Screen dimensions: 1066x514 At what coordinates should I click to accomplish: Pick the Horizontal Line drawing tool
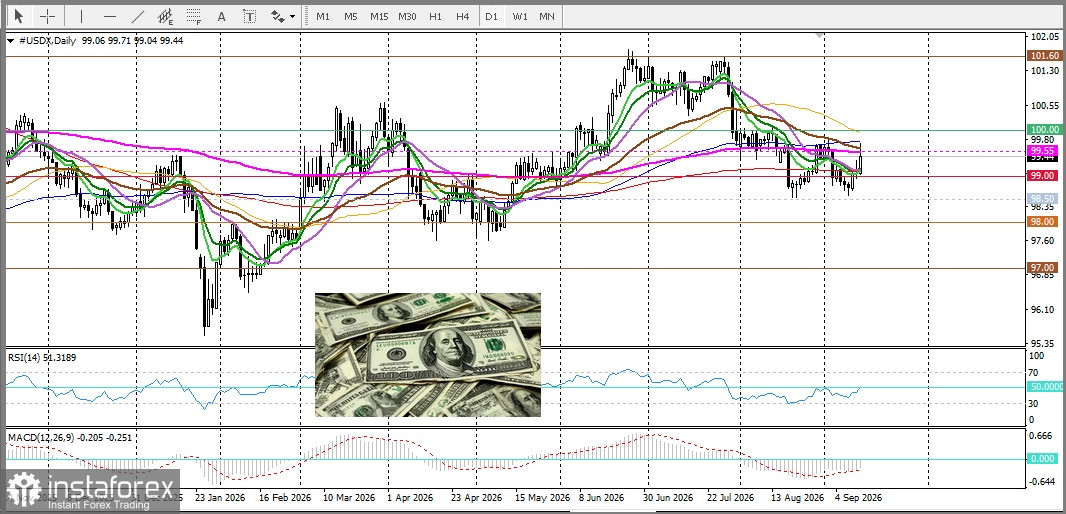pyautogui.click(x=110, y=16)
